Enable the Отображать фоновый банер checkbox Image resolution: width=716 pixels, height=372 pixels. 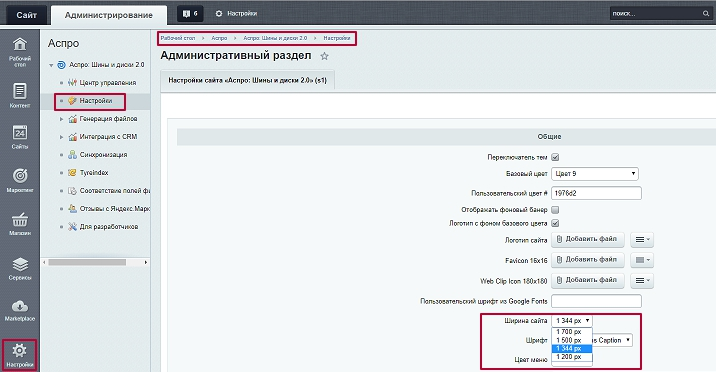555,210
